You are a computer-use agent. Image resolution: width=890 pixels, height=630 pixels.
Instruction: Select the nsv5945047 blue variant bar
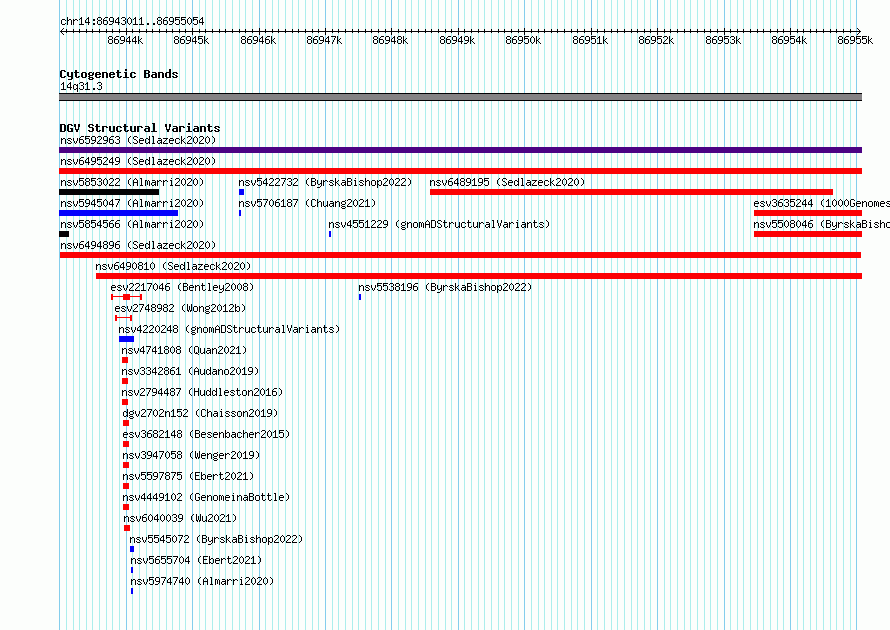coord(119,213)
